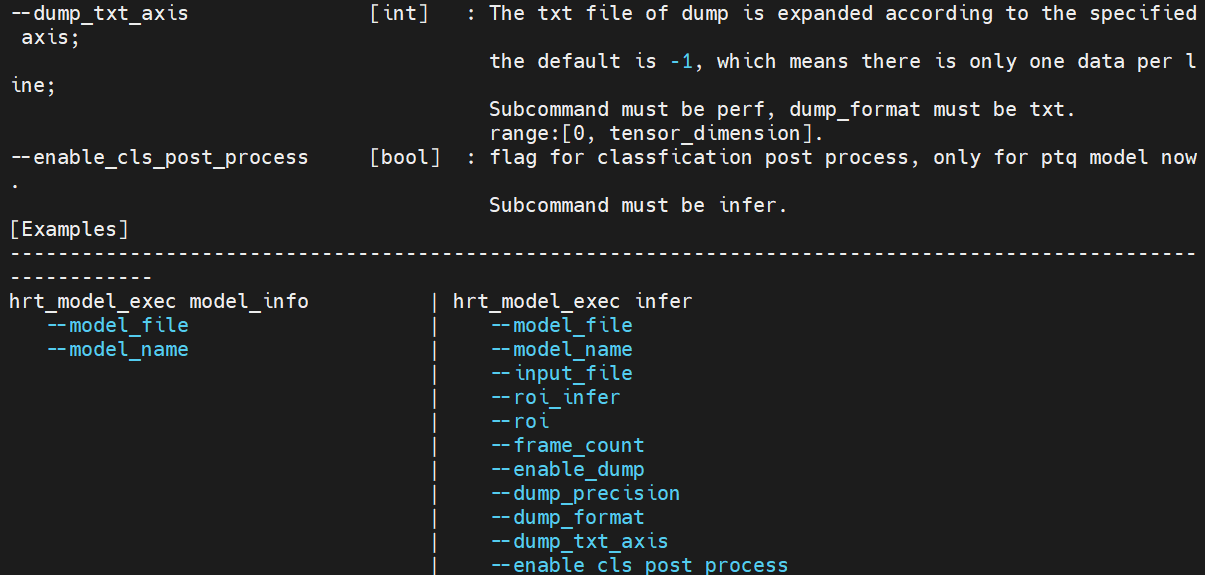The width and height of the screenshot is (1205, 575).
Task: Click --dump_format in the infer example list
Action: tap(567, 518)
